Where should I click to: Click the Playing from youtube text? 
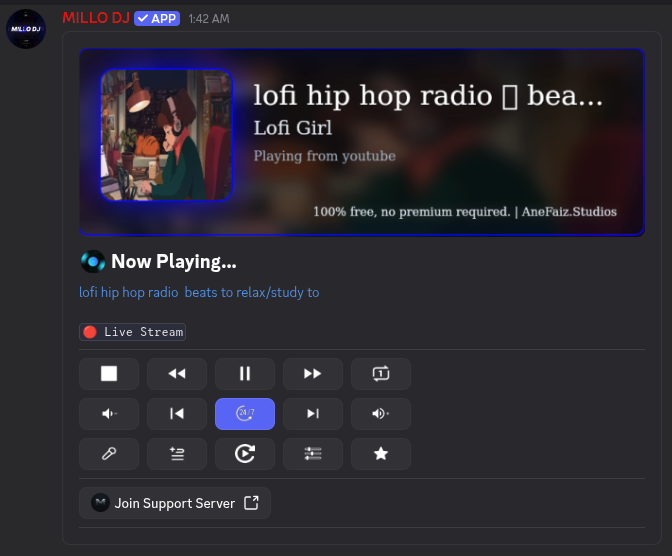coord(324,156)
